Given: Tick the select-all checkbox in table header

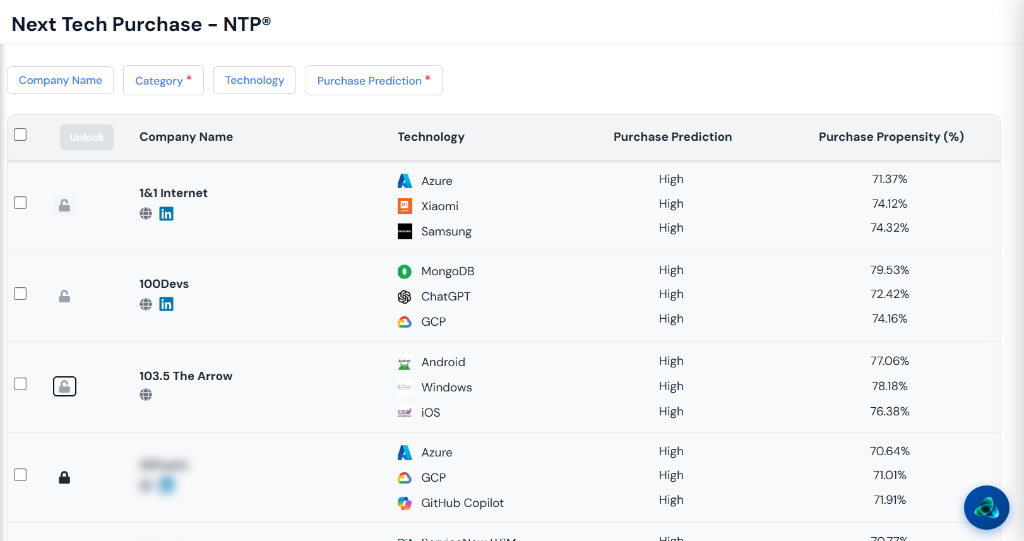Looking at the screenshot, I should pyautogui.click(x=21, y=135).
